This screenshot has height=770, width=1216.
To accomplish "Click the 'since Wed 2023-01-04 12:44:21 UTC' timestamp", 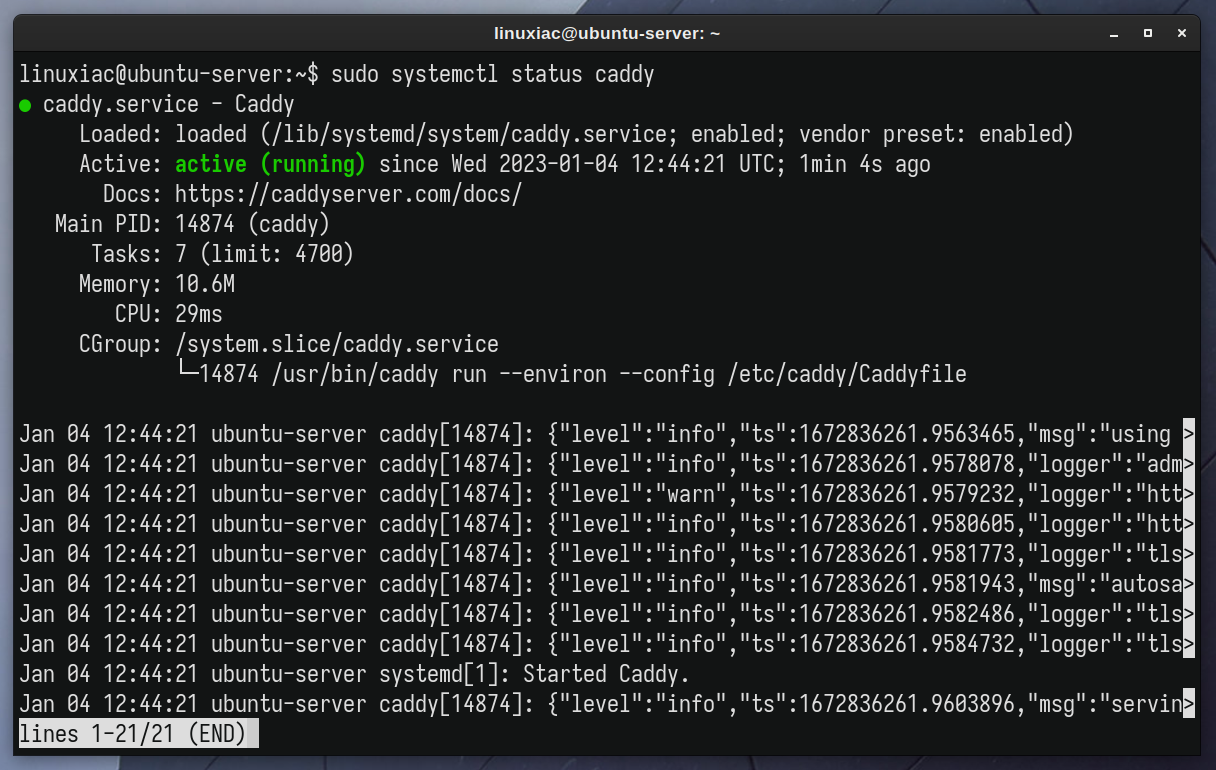I will 582,164.
